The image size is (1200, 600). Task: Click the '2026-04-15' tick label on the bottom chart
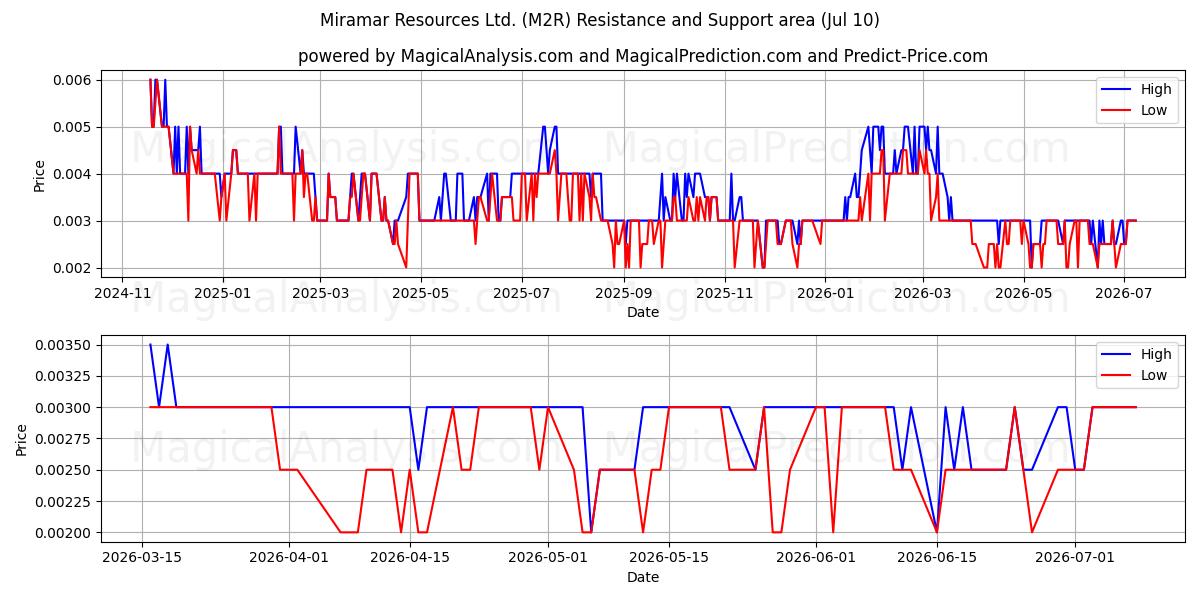[x=410, y=559]
